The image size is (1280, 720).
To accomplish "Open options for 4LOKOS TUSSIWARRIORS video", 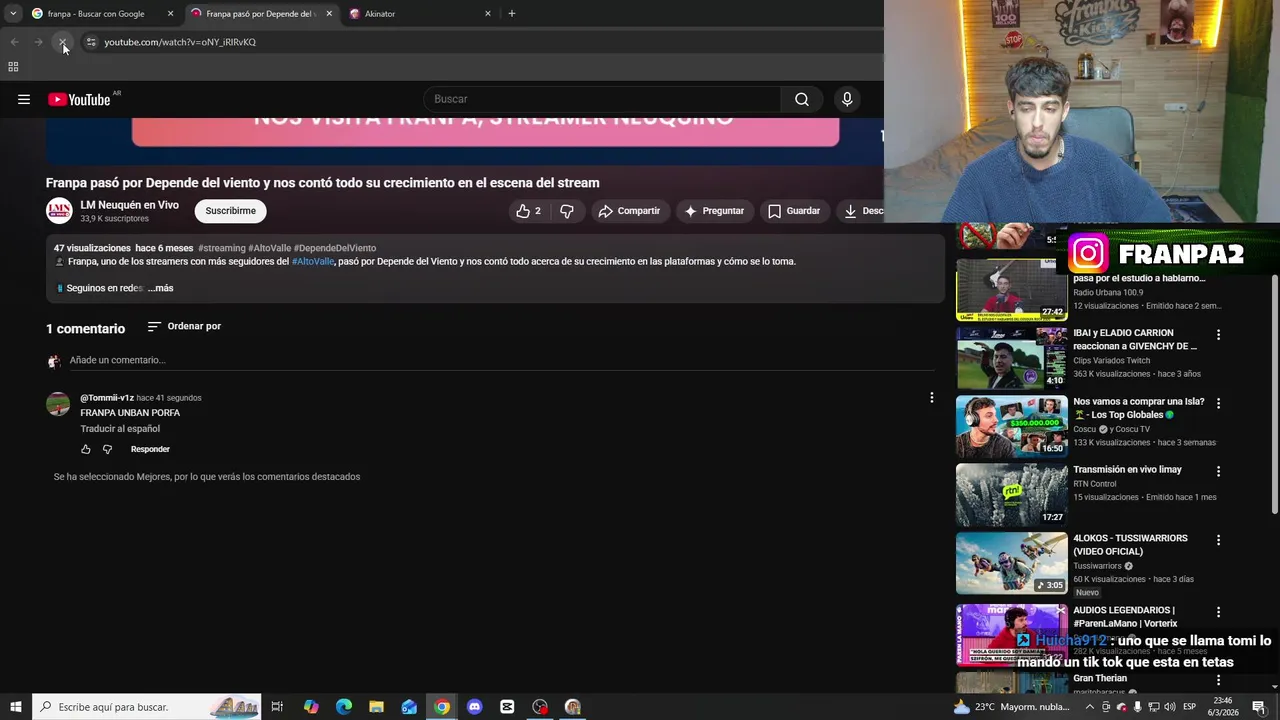I will [x=1218, y=540].
